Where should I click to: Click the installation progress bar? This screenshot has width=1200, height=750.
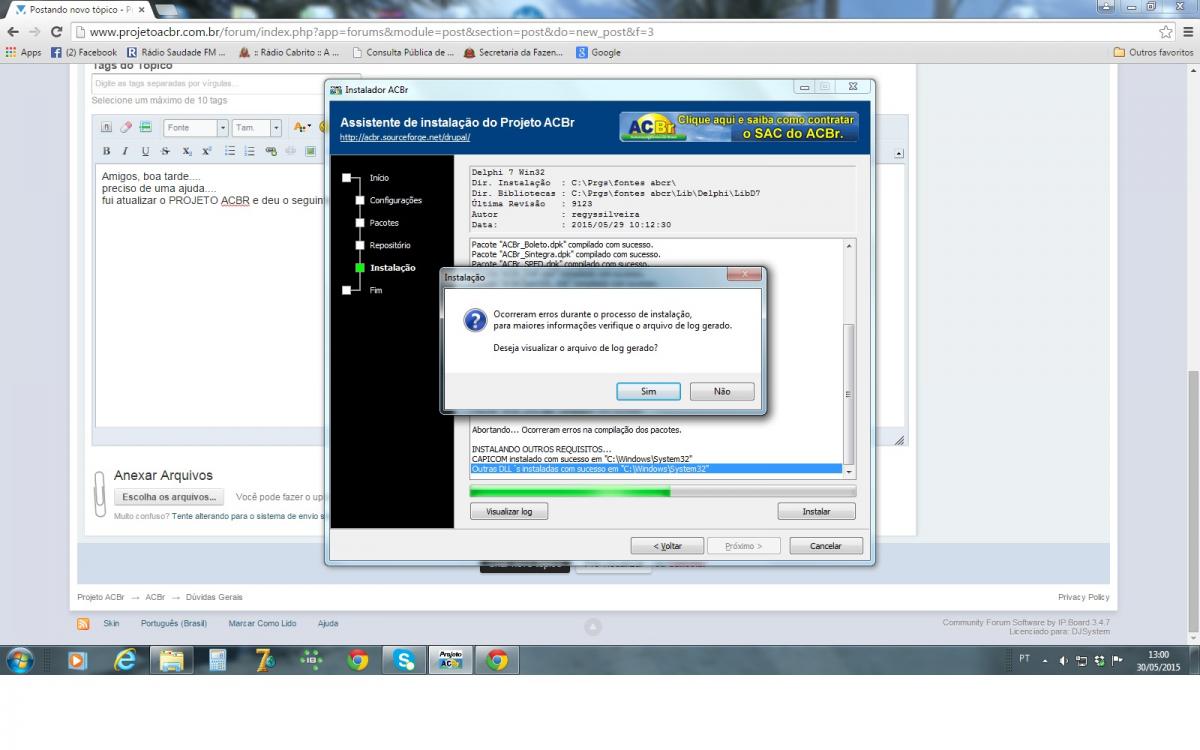click(x=663, y=491)
